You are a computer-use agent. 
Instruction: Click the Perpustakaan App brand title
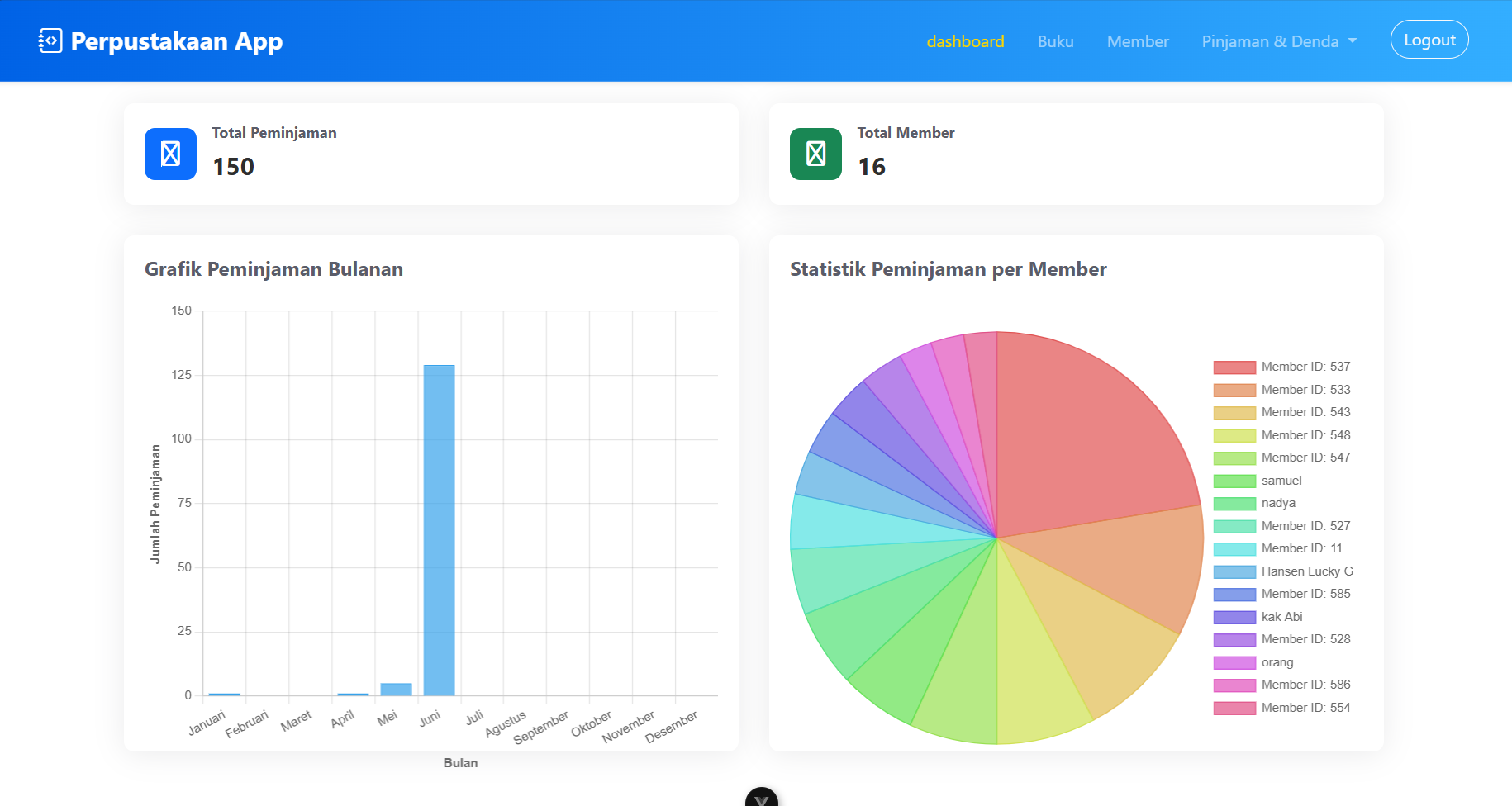(176, 41)
